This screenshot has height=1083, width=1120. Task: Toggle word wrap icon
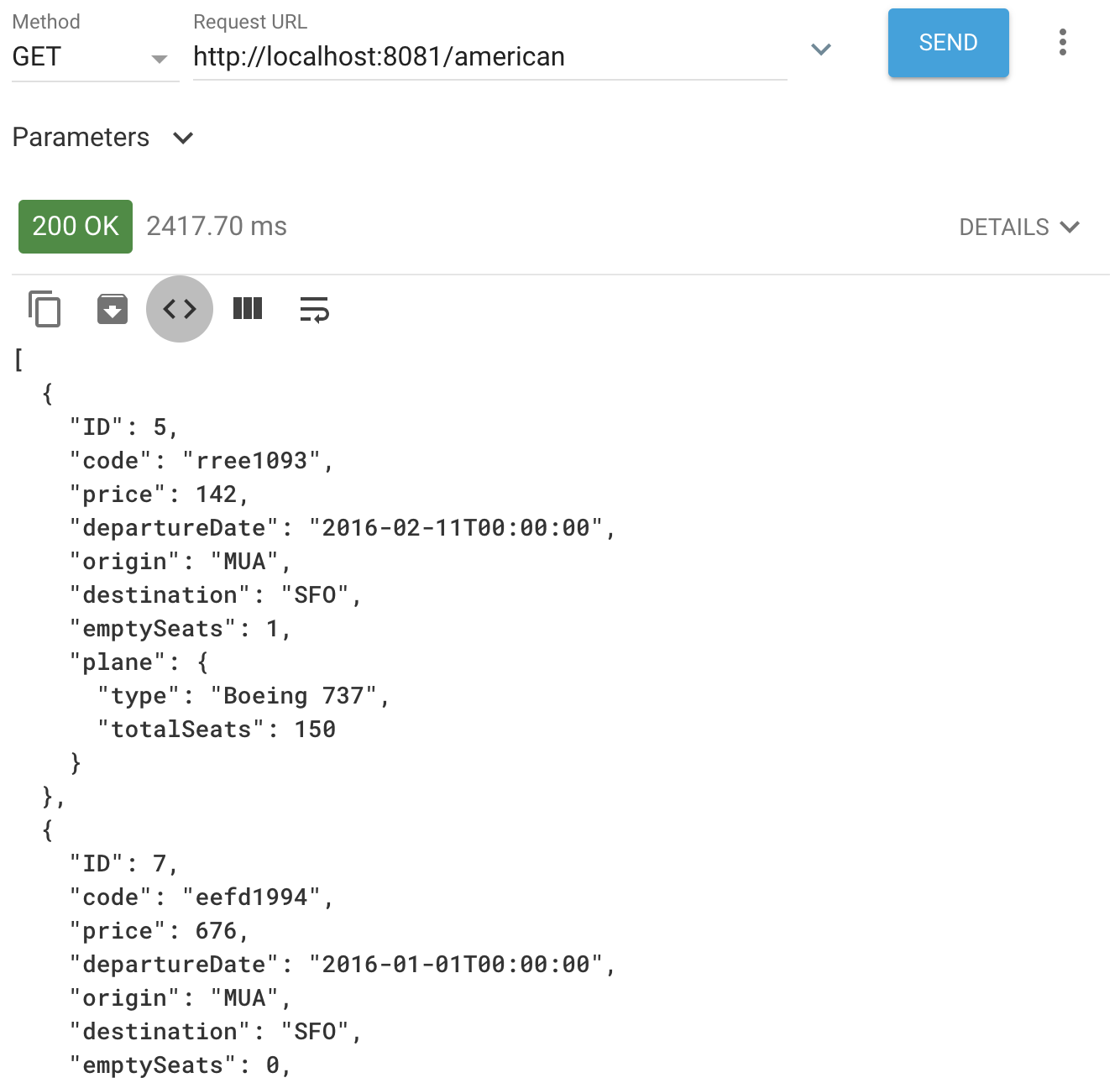coord(315,309)
